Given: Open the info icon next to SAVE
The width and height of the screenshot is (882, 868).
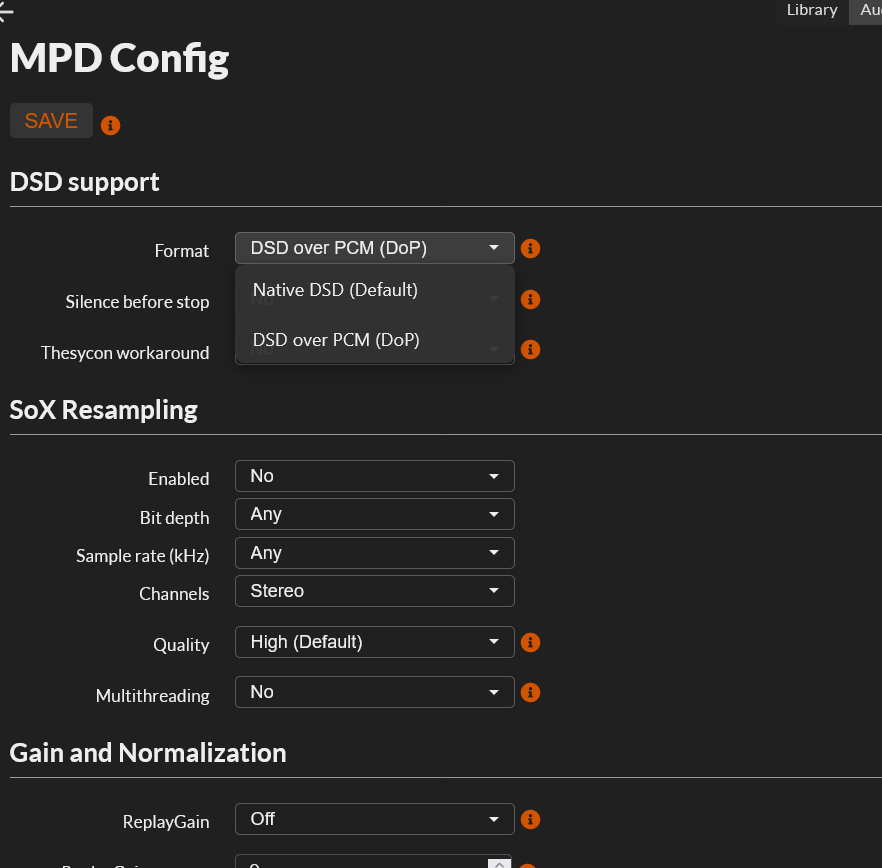Looking at the screenshot, I should [110, 125].
